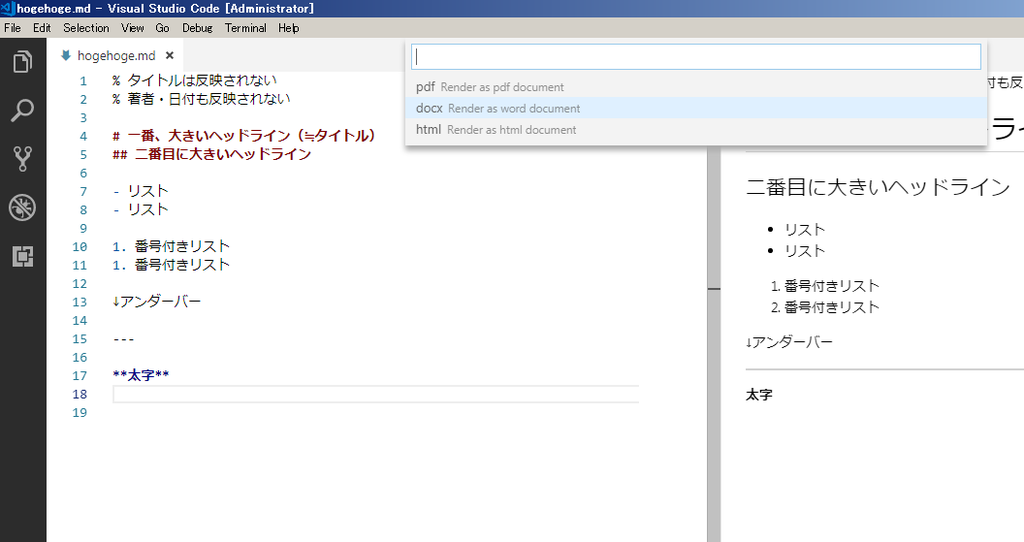
Task: Click the markdown file icon on hogehoge.md tab
Action: [65, 56]
